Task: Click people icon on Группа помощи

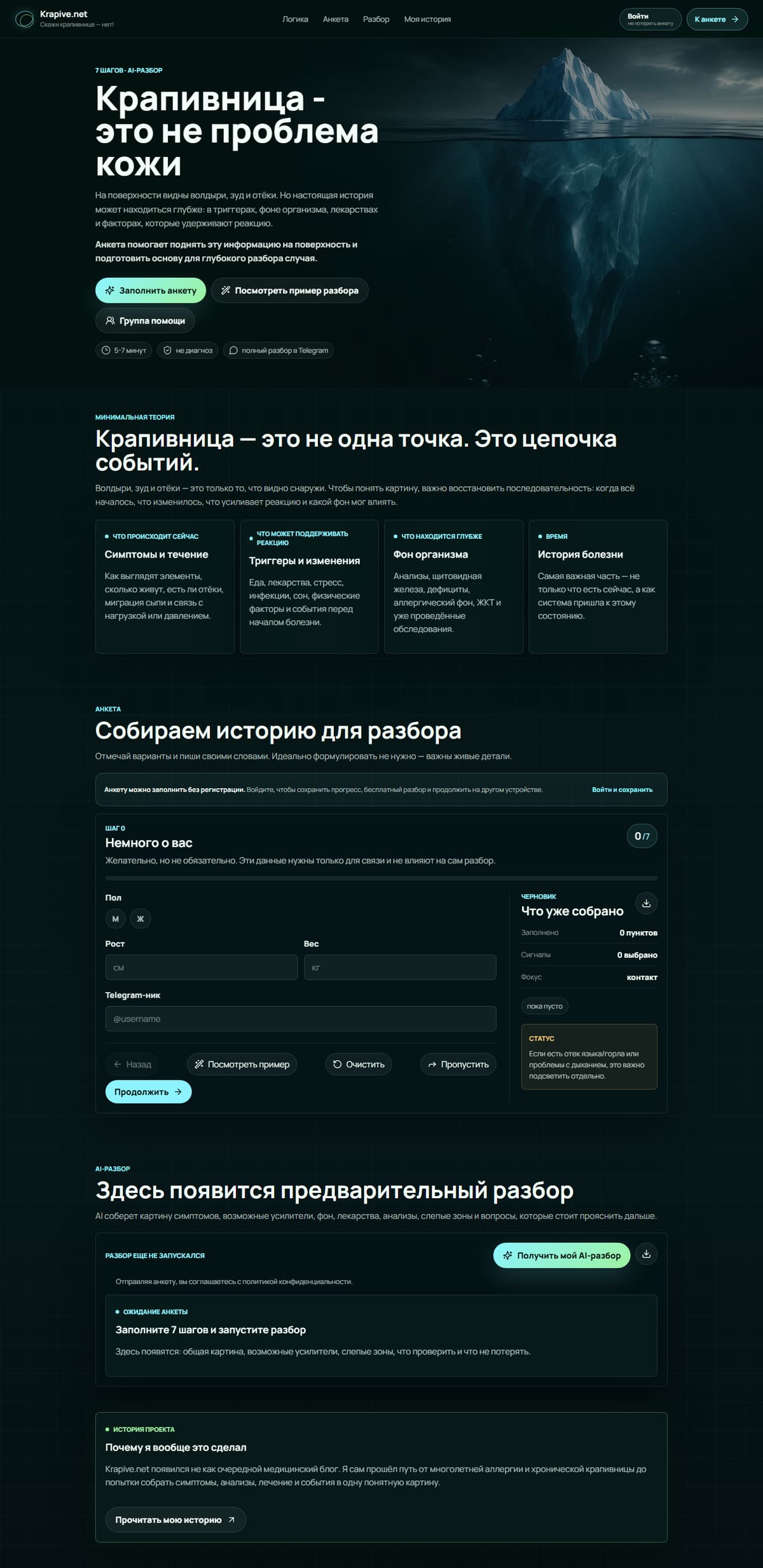Action: (x=110, y=320)
